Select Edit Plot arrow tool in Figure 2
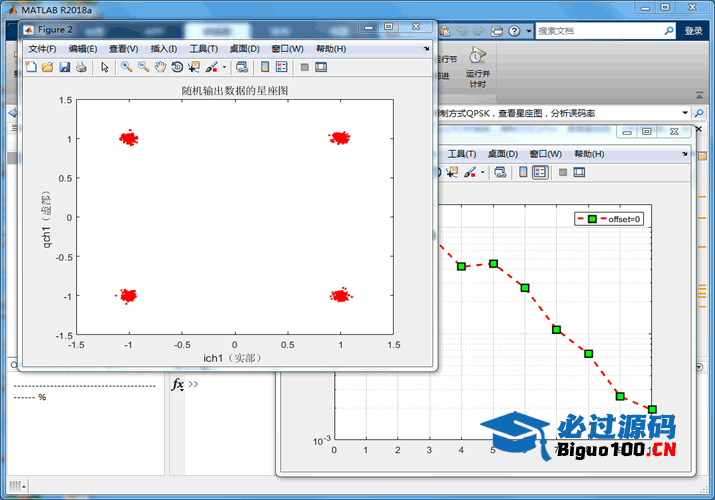Screen dimensions: 715x500 point(105,67)
